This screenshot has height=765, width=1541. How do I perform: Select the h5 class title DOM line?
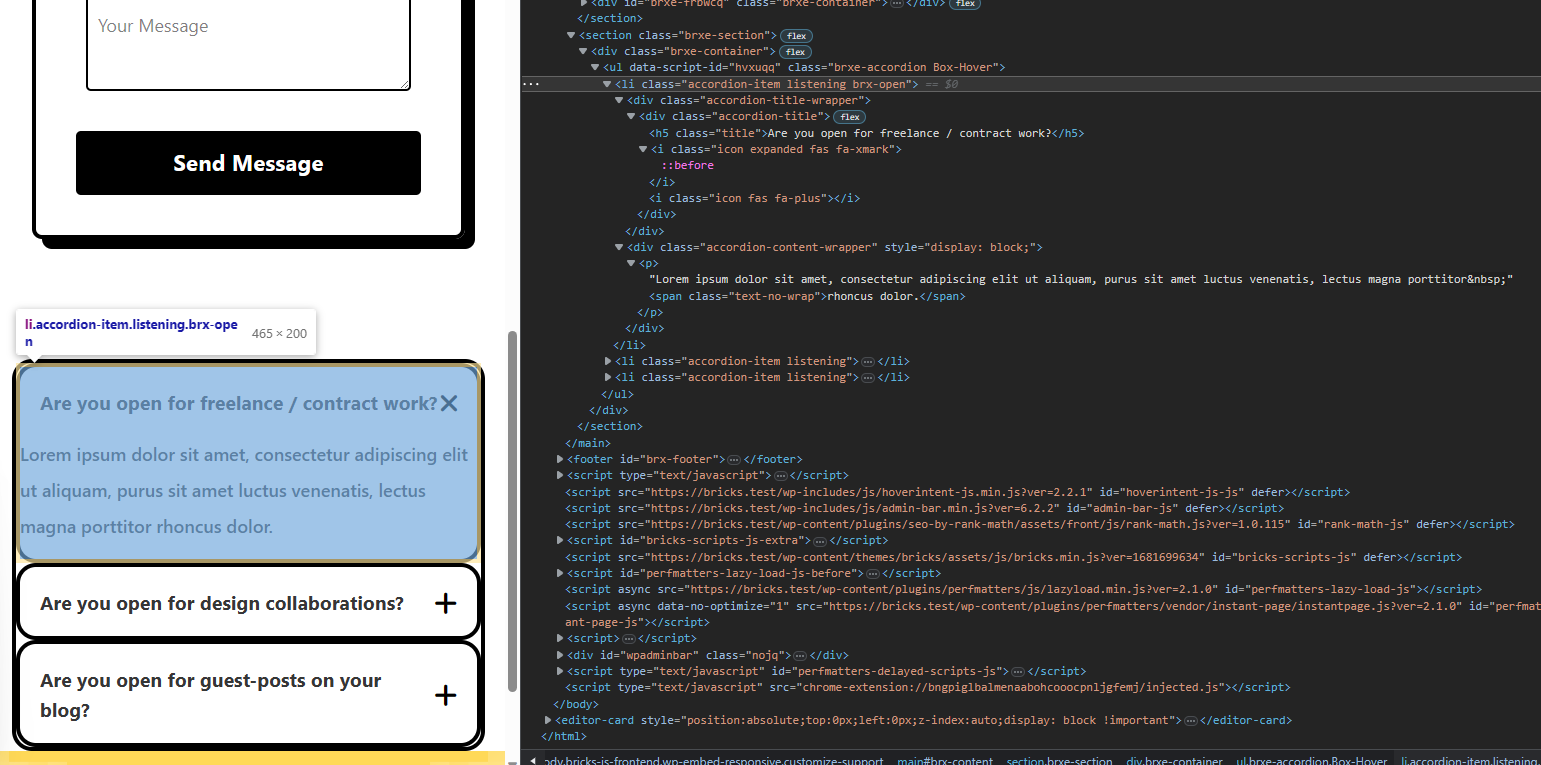pos(866,133)
